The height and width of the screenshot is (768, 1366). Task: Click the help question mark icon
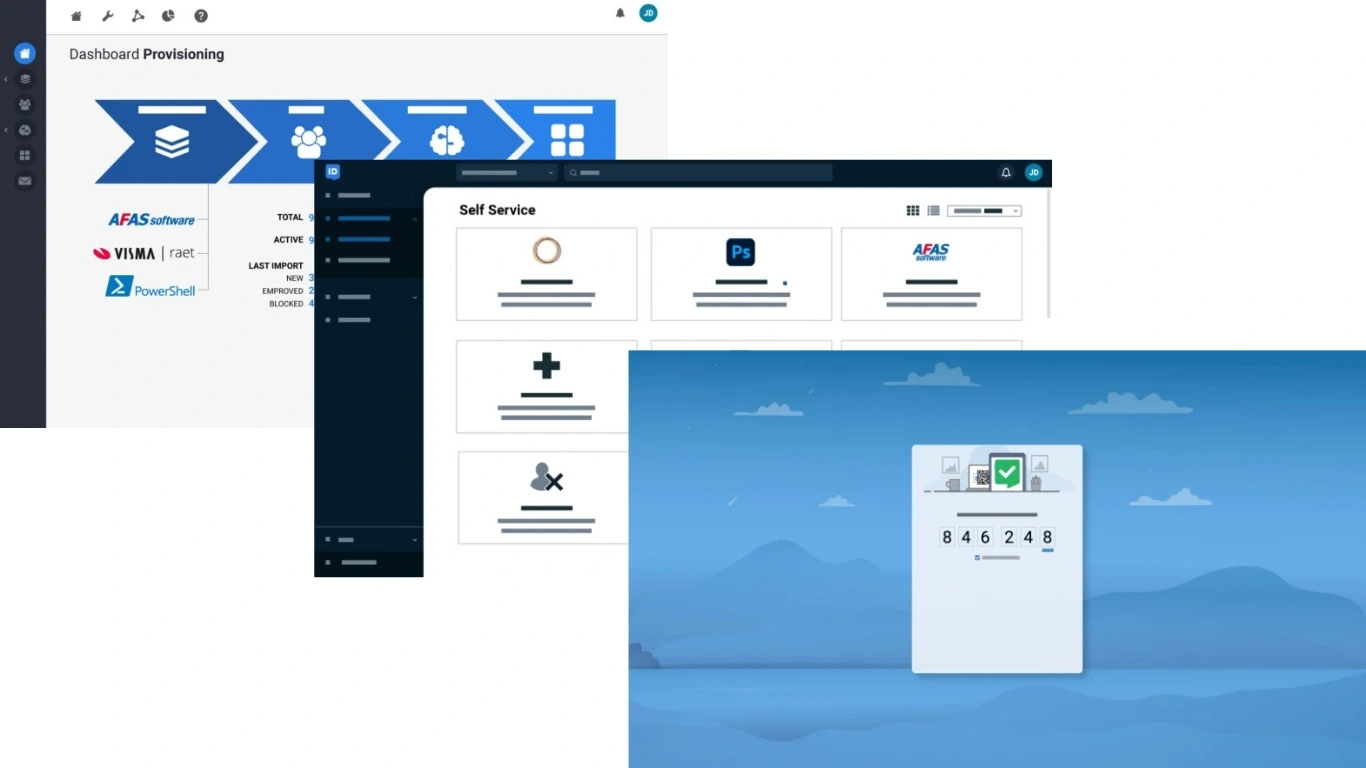(201, 16)
